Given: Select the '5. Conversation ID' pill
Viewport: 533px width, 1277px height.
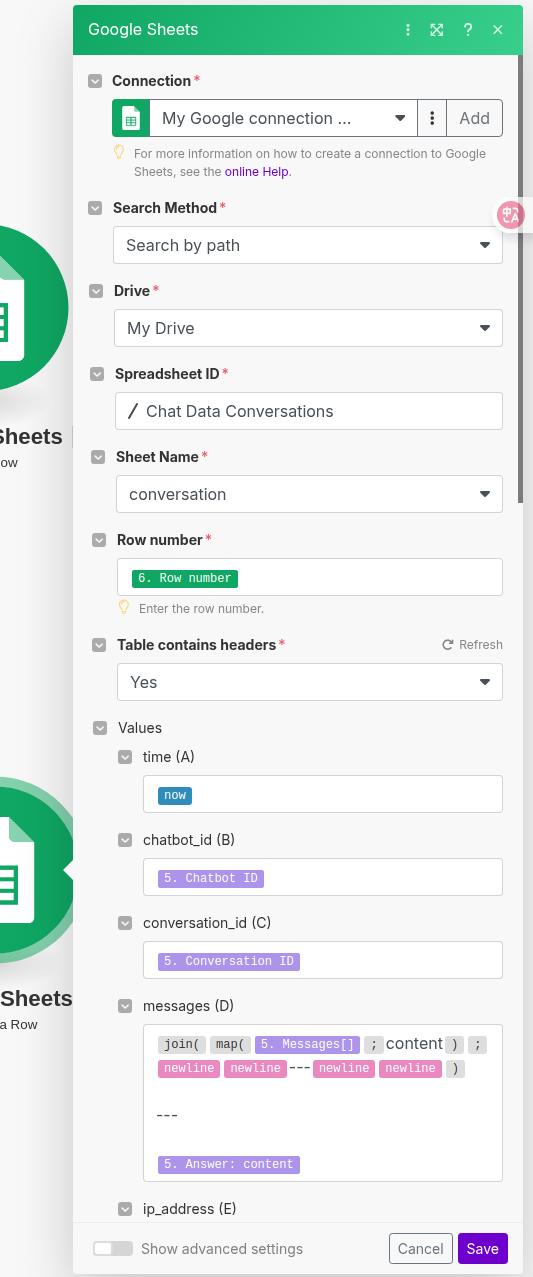Looking at the screenshot, I should 229,961.
